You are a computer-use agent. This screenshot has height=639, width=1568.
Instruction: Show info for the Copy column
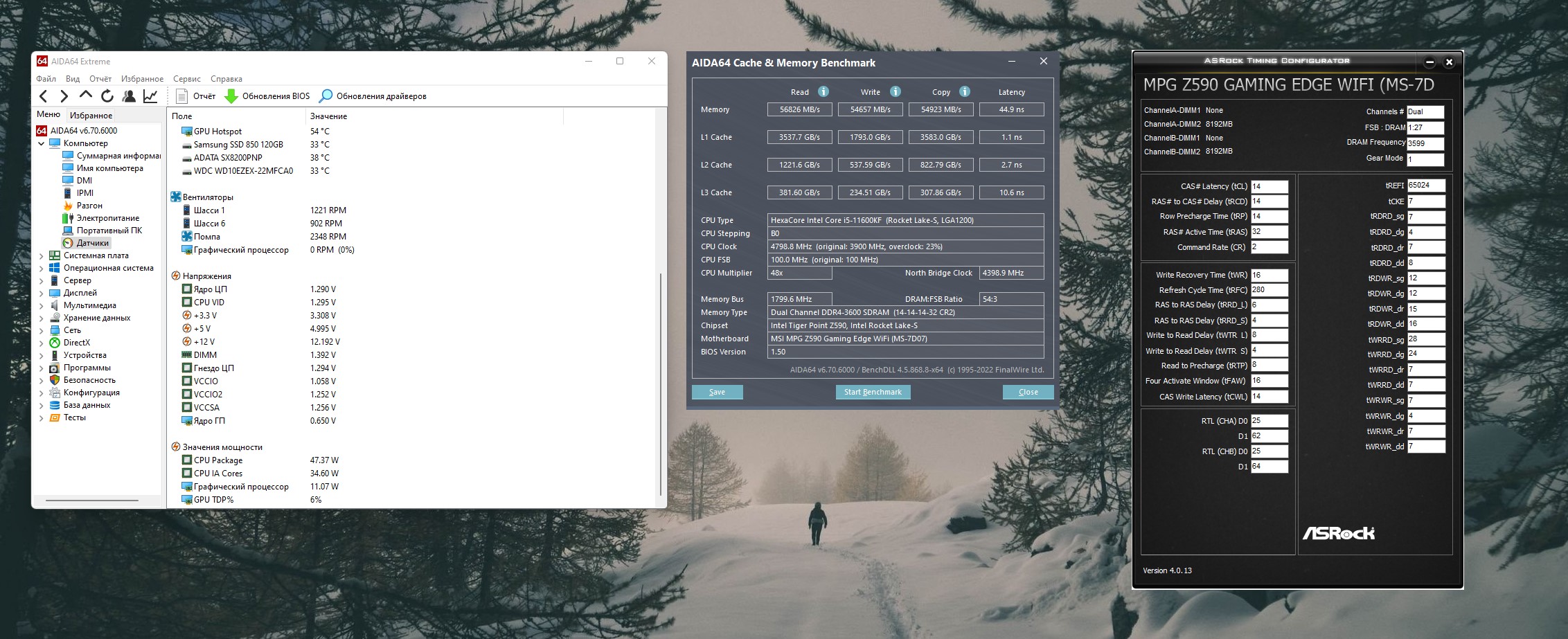click(x=965, y=91)
